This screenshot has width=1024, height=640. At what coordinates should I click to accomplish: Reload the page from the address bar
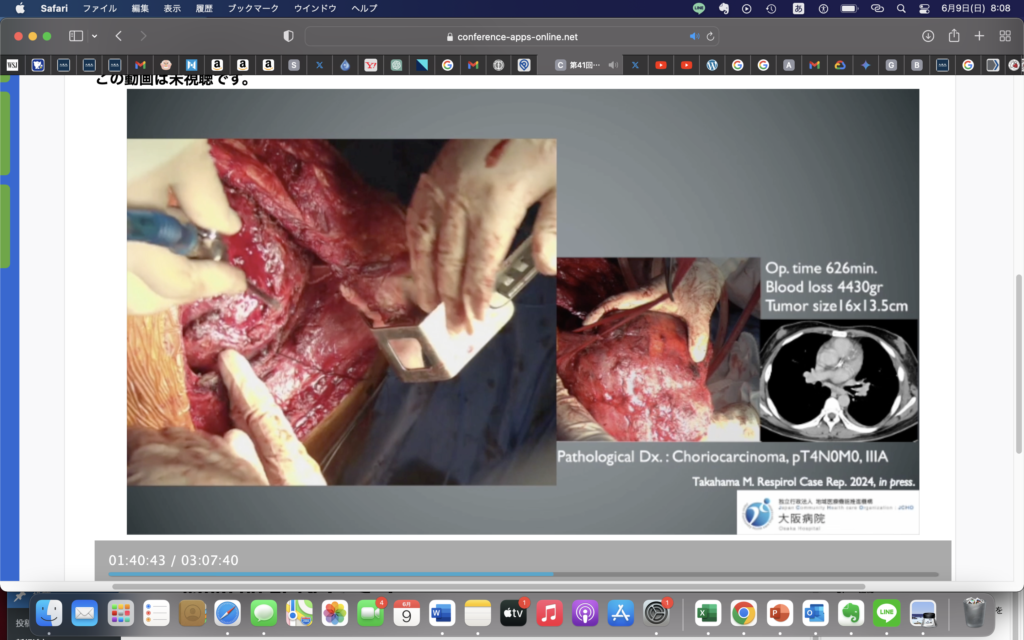(x=710, y=36)
